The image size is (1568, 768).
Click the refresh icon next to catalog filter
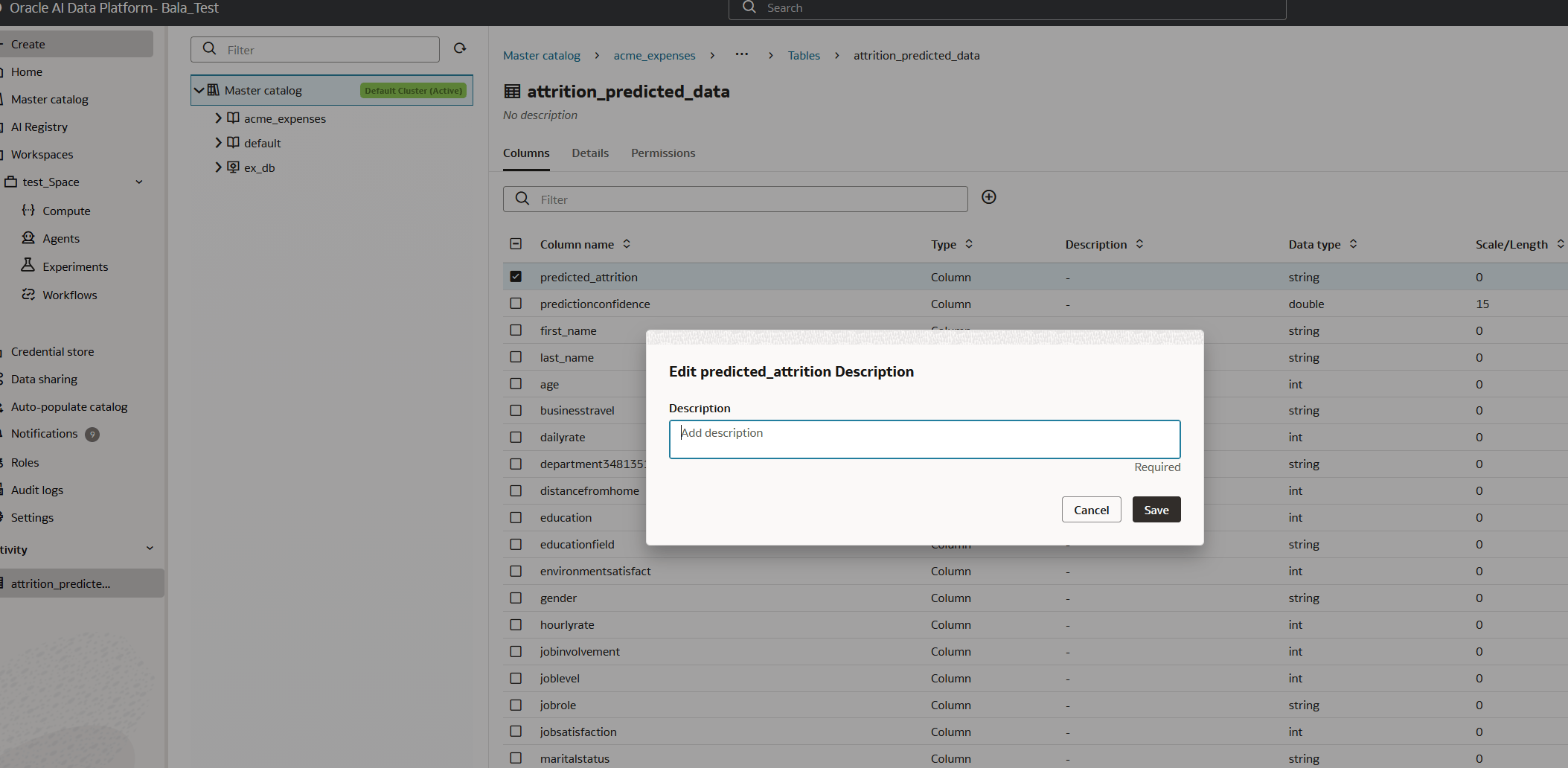point(460,48)
